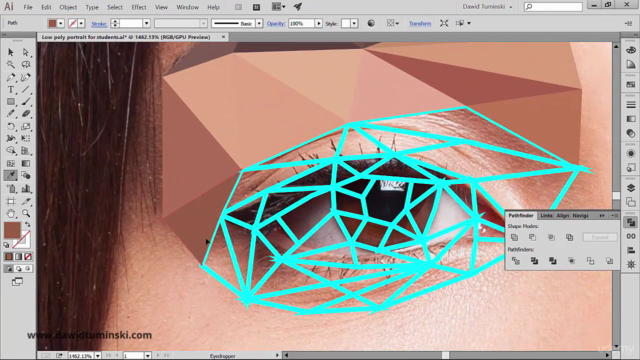Open the stroke color dropdown arrow in control bar
Viewport: 640px width, 360px height.
pyautogui.click(x=81, y=23)
